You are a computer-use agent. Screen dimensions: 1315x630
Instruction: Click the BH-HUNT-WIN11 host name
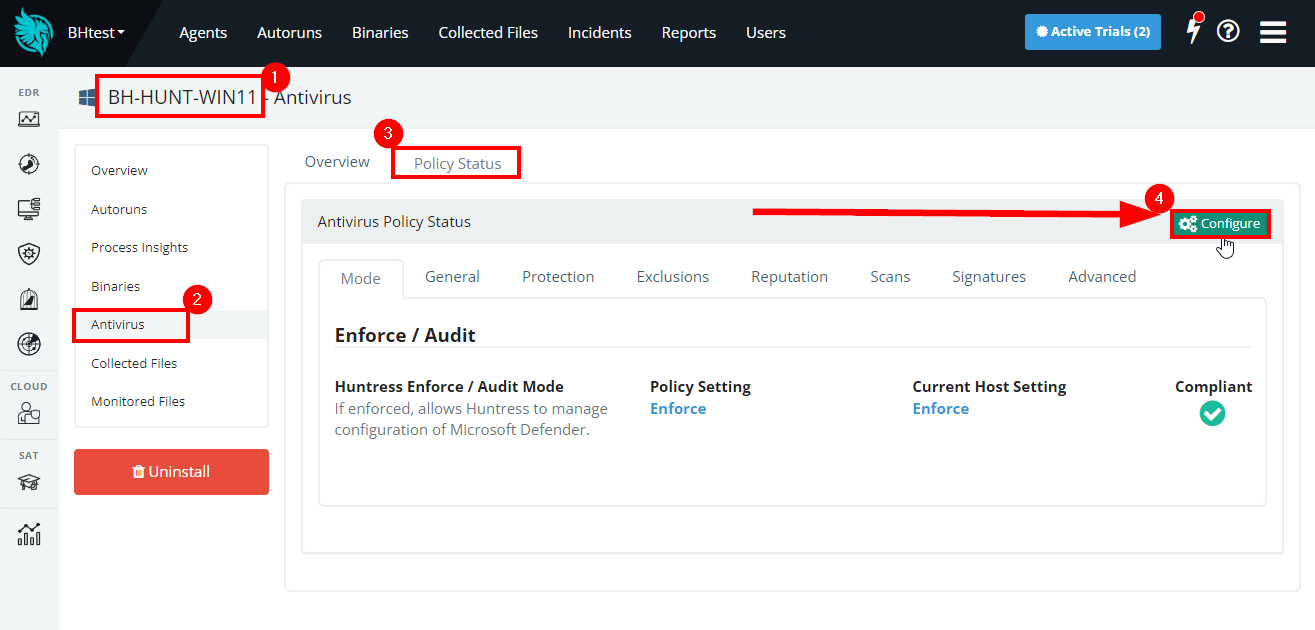pos(183,97)
